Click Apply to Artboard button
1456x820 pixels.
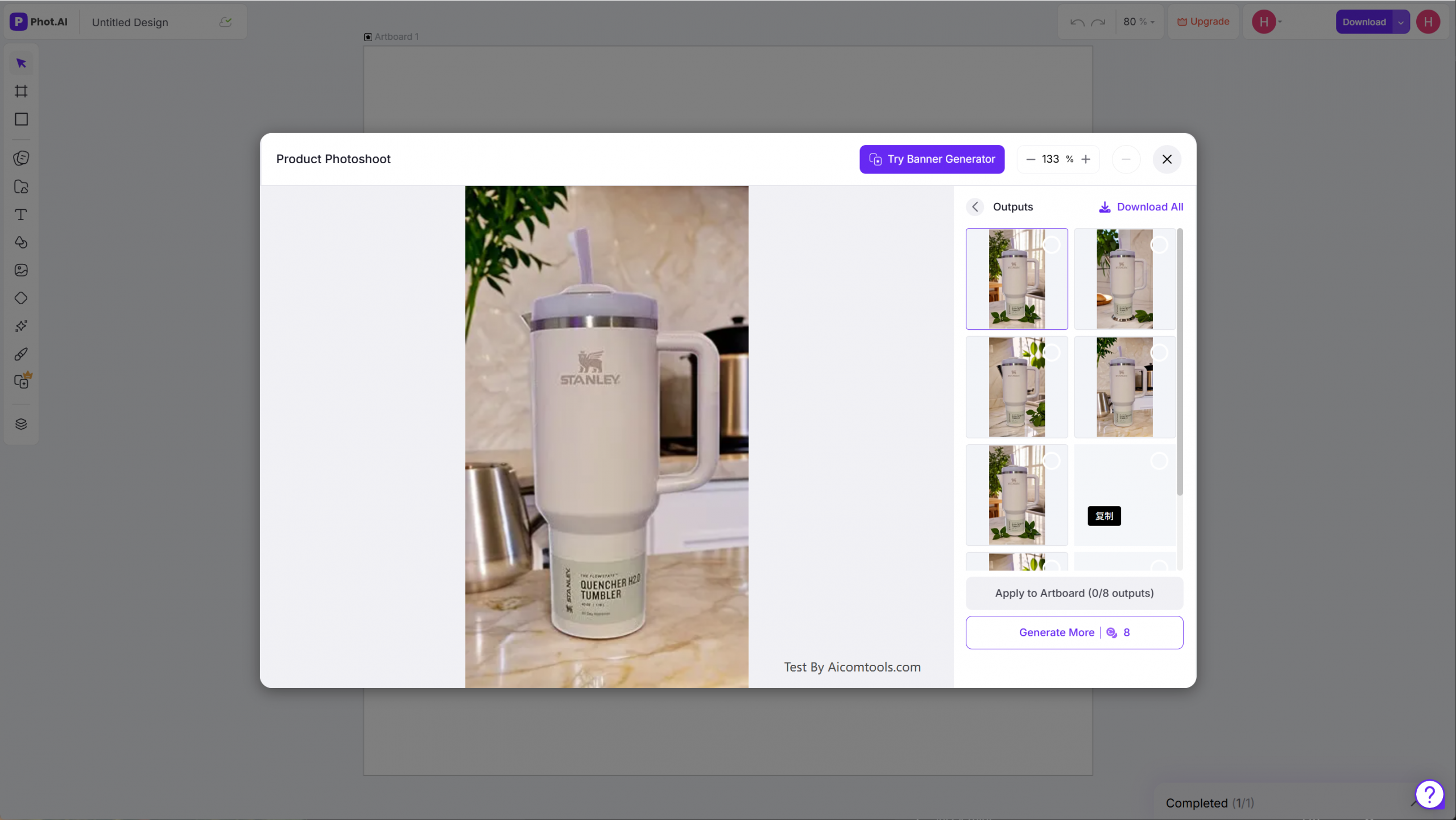1074,593
